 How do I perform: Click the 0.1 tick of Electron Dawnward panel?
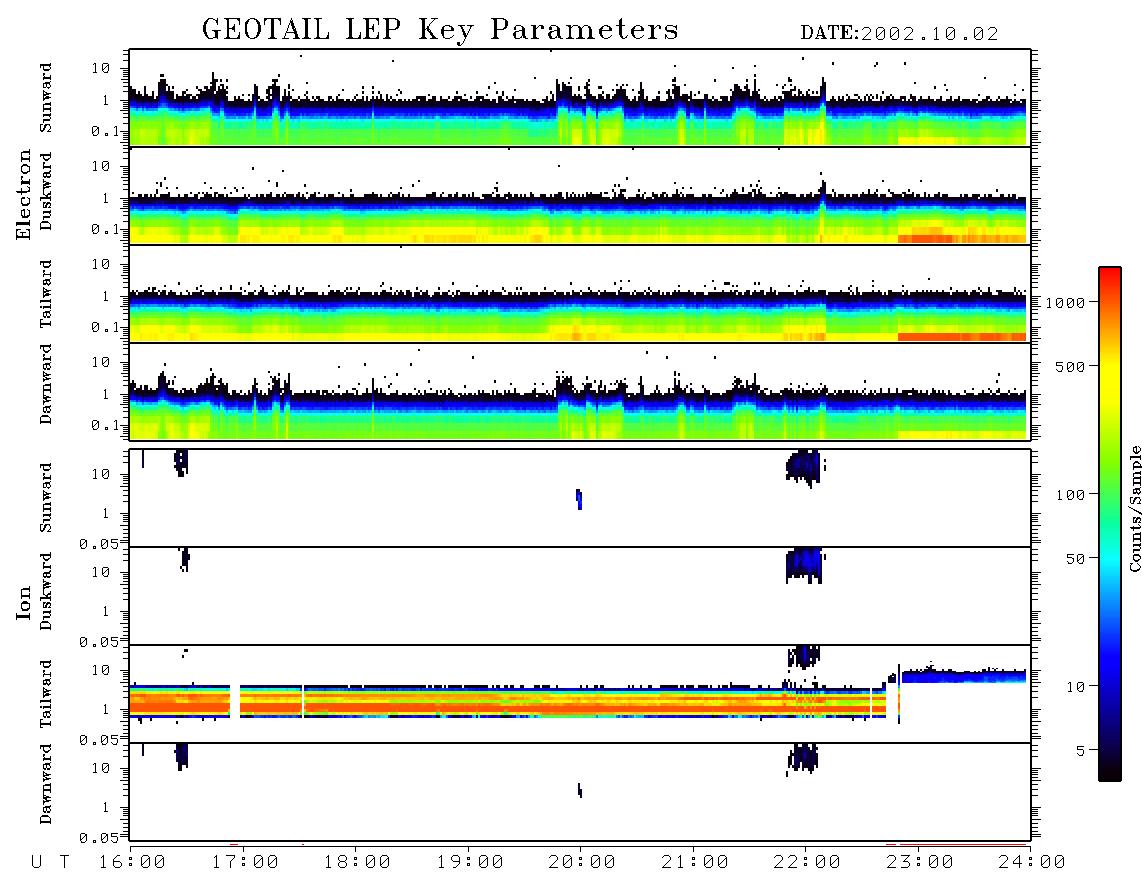click(x=105, y=425)
